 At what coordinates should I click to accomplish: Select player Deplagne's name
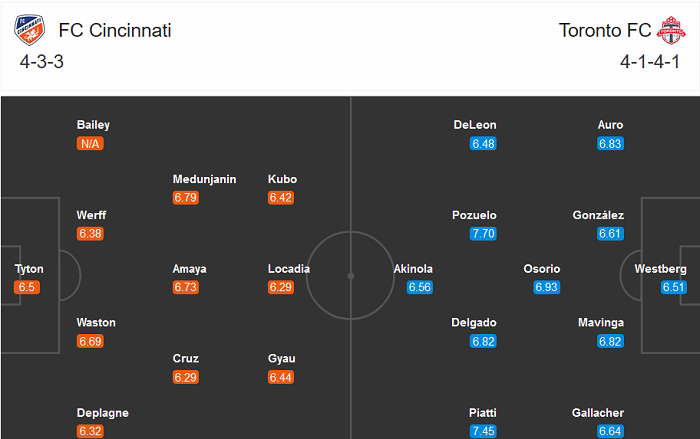[102, 413]
